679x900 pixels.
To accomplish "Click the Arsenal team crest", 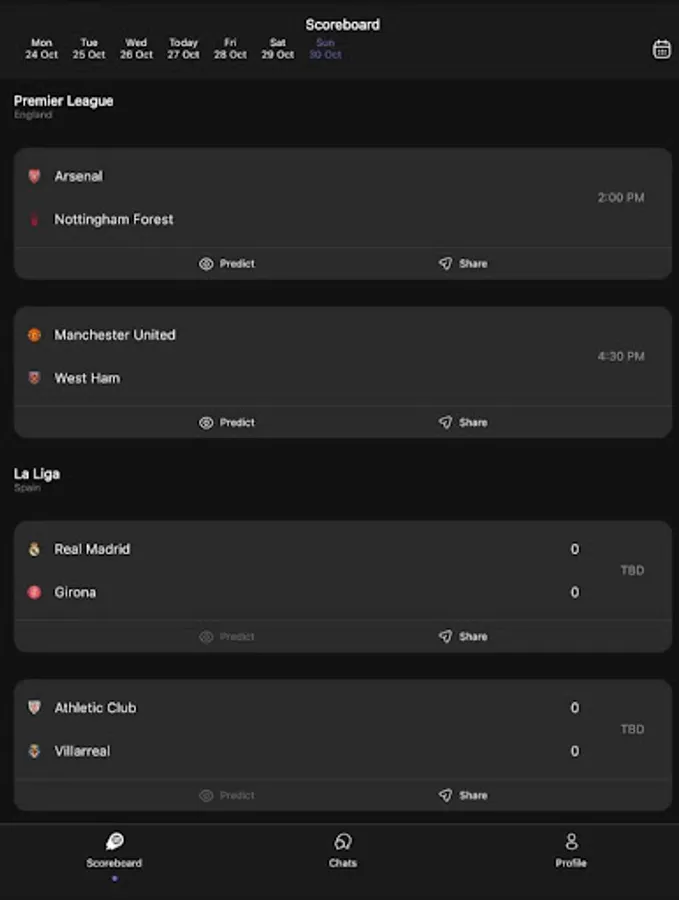I will pyautogui.click(x=34, y=176).
